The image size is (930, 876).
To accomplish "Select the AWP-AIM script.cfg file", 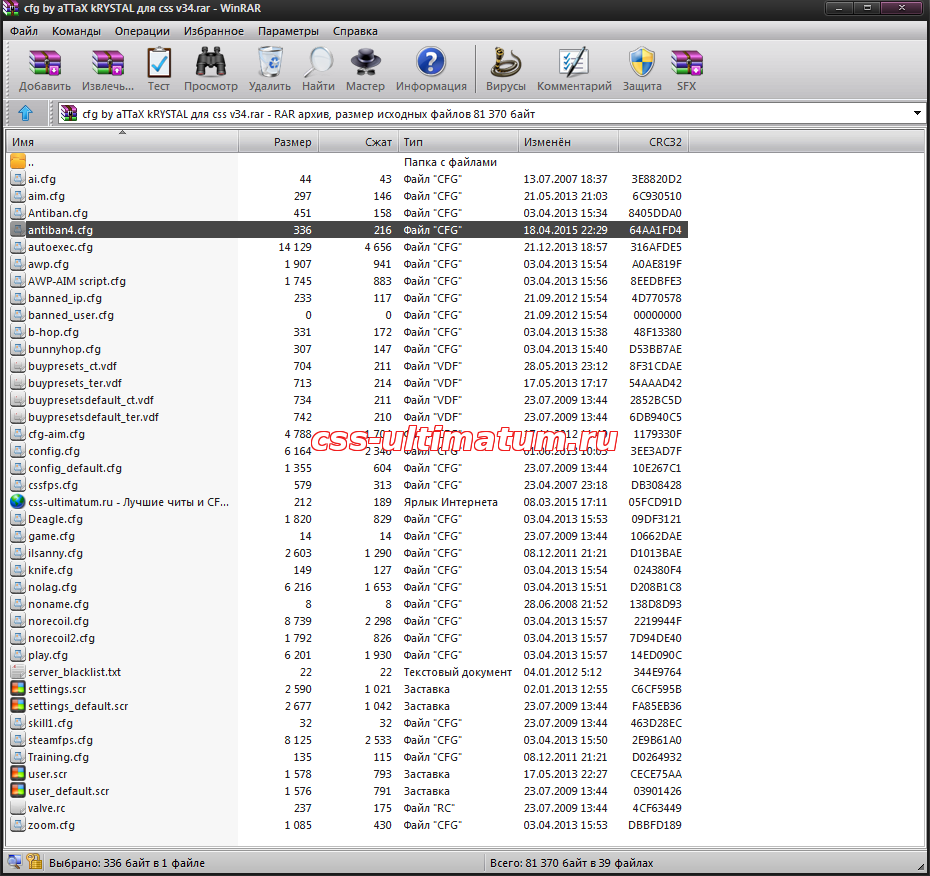I will pos(77,281).
